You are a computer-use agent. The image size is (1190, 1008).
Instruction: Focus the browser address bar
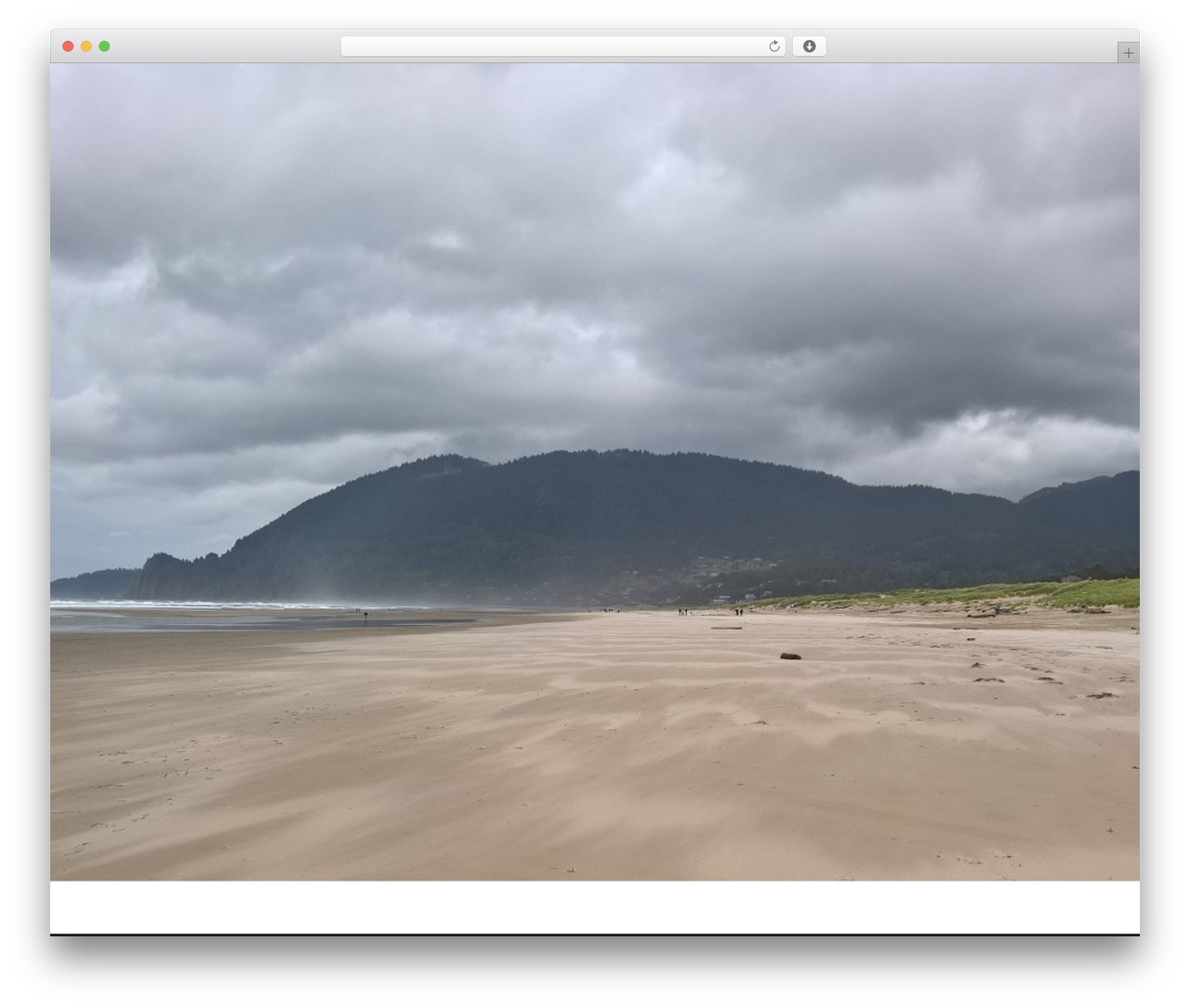(562, 46)
